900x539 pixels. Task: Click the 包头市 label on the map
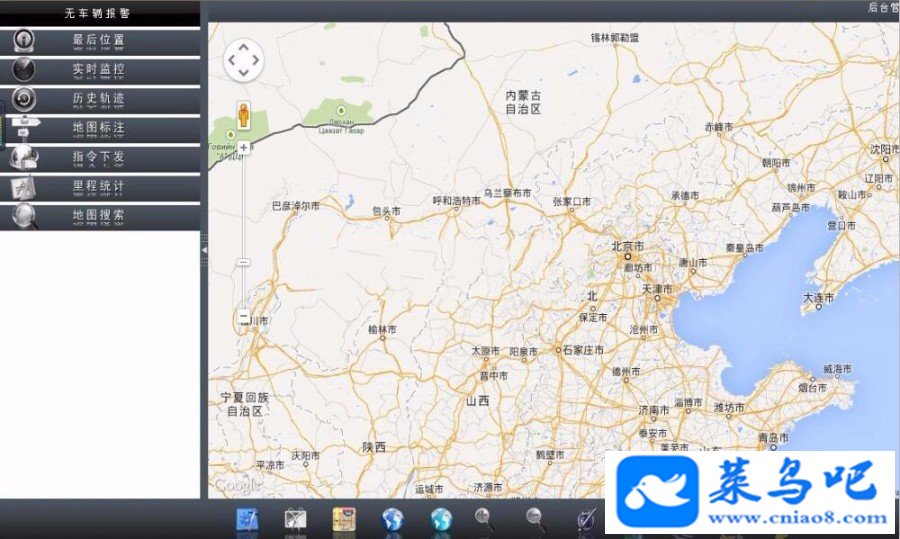coord(386,211)
